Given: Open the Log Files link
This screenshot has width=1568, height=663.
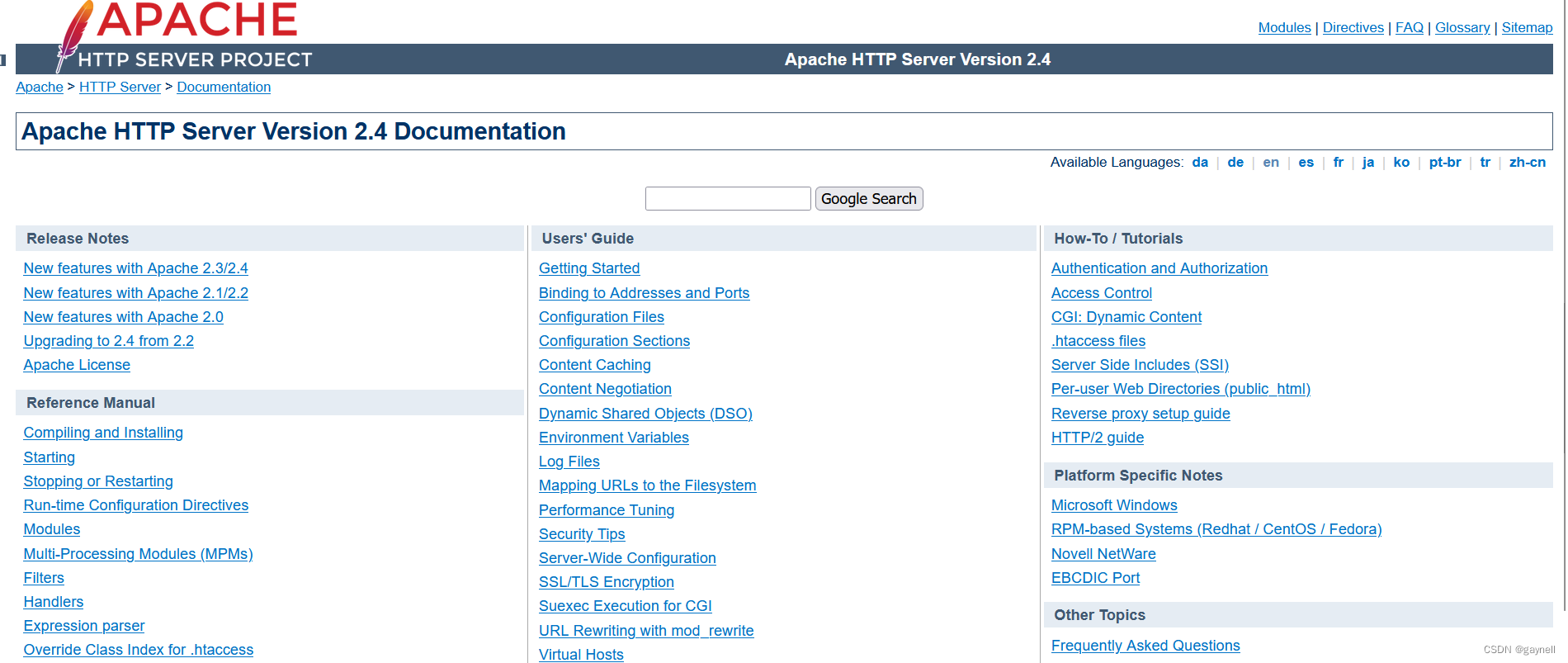Looking at the screenshot, I should 569,462.
